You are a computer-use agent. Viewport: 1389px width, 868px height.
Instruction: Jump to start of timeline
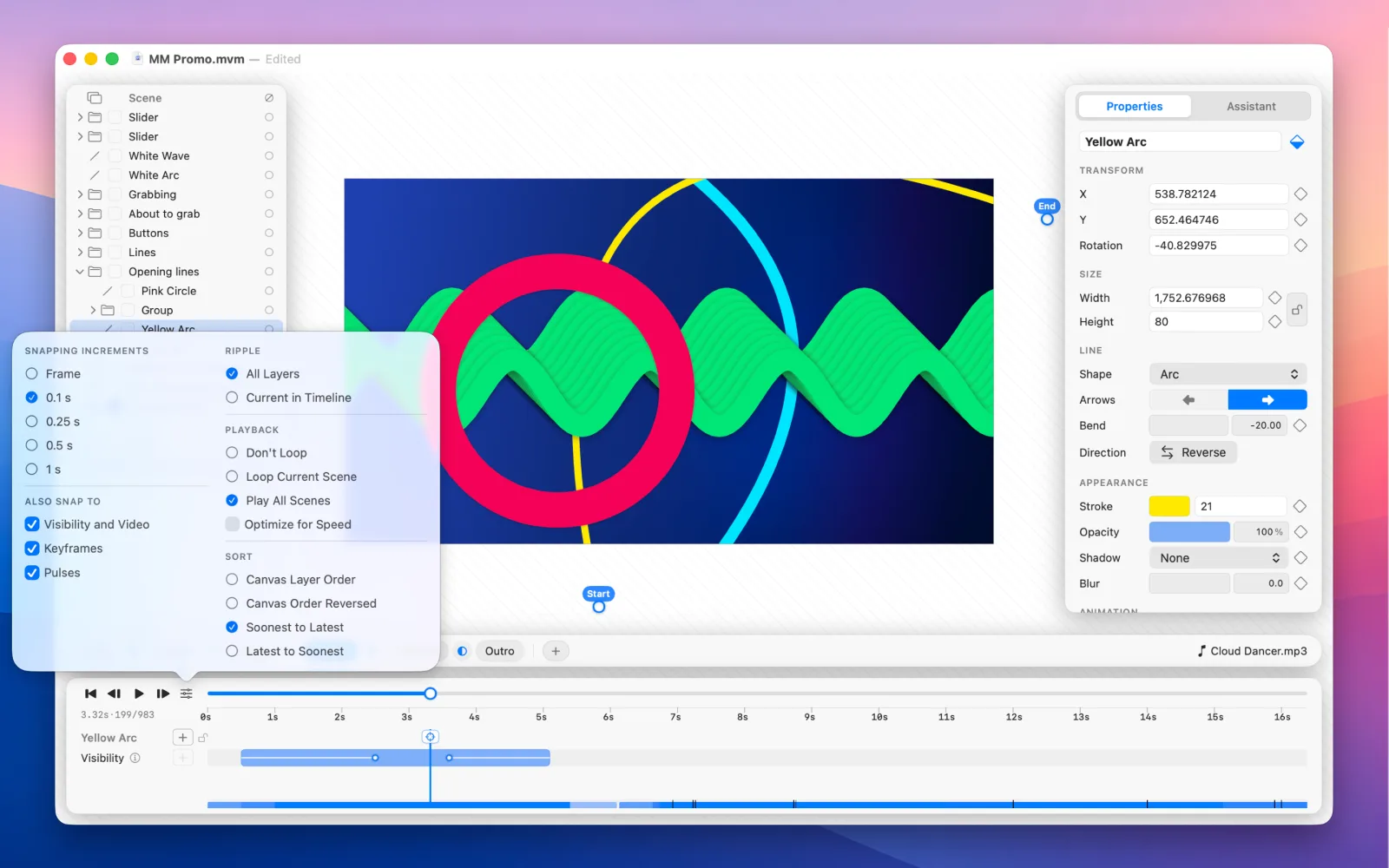point(90,694)
